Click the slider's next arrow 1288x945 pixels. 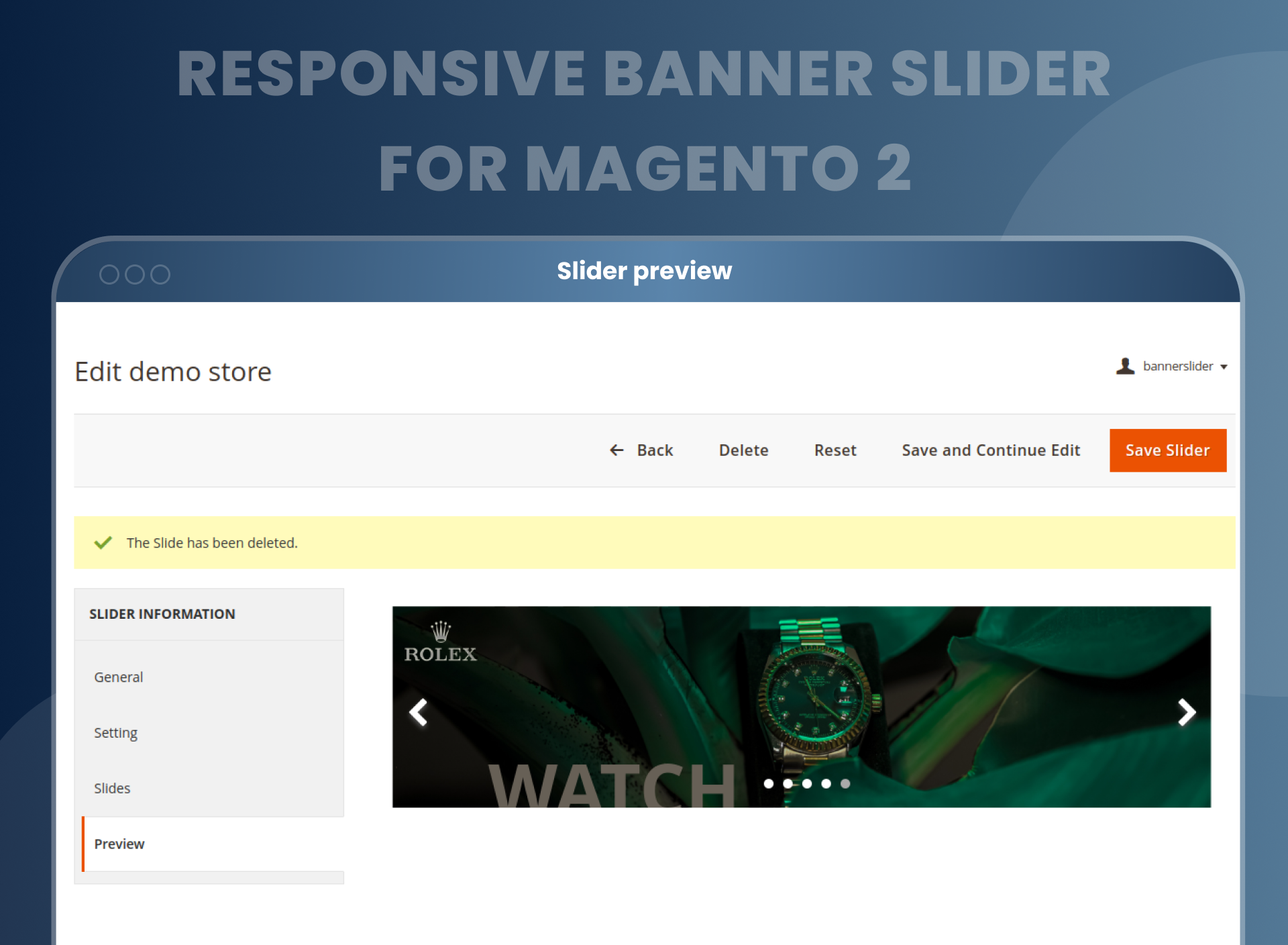click(1186, 712)
